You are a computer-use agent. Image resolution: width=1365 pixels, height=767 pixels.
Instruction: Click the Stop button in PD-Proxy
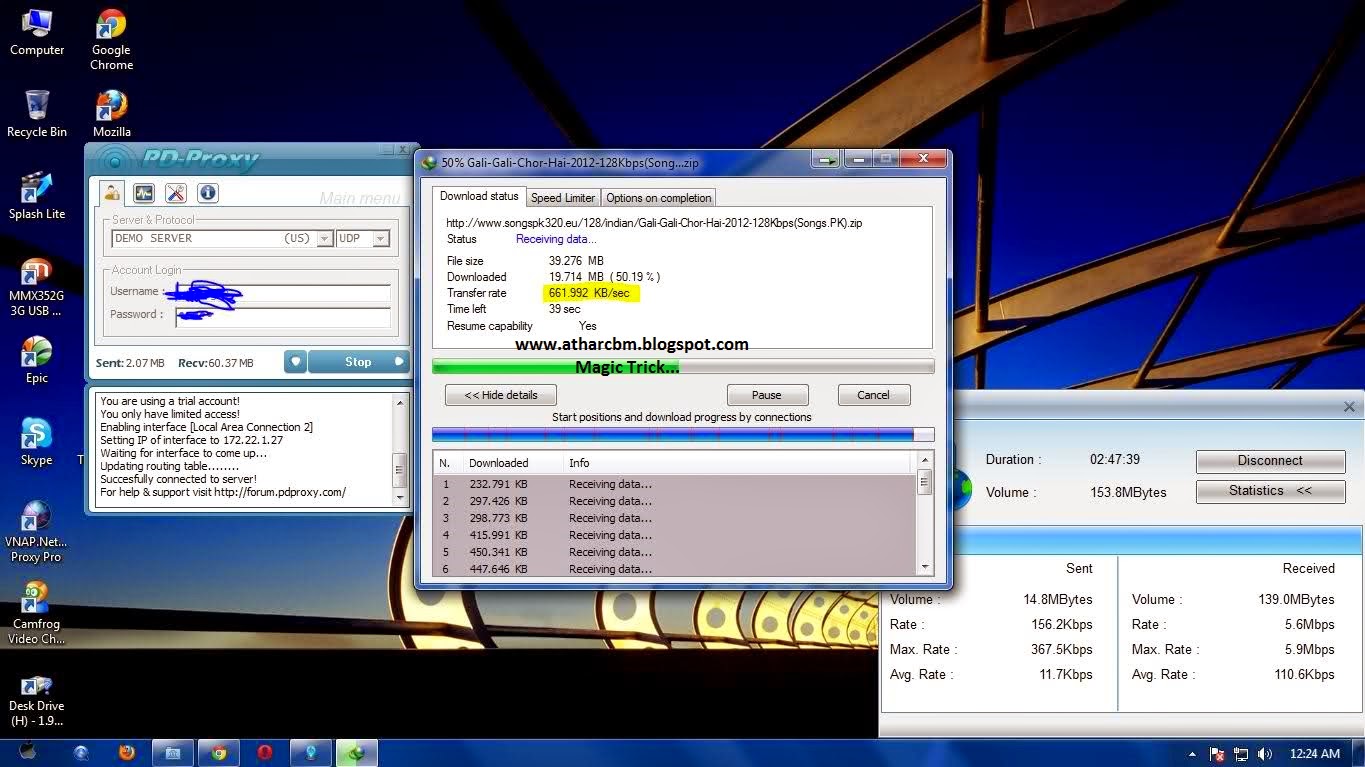358,362
